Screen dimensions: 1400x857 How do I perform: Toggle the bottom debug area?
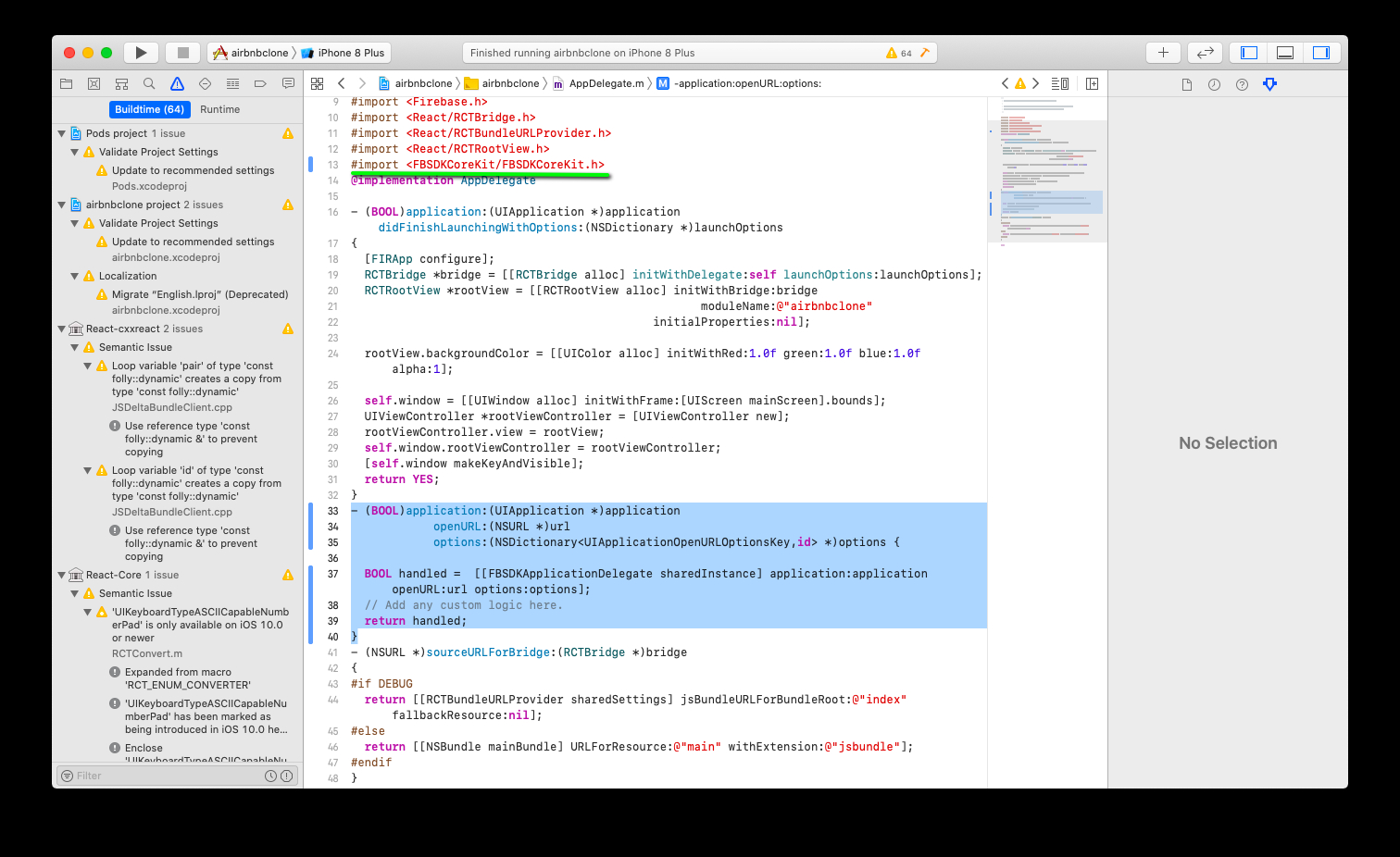tap(1285, 53)
